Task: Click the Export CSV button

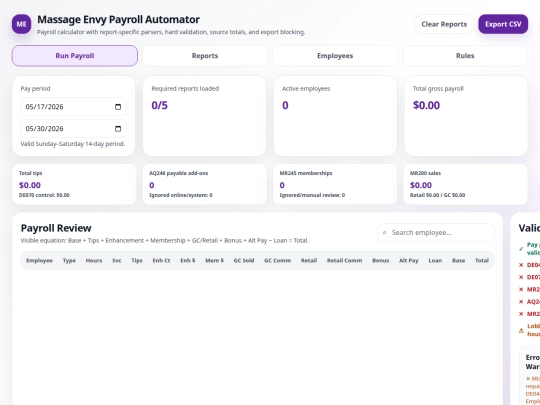Action: pyautogui.click(x=503, y=24)
